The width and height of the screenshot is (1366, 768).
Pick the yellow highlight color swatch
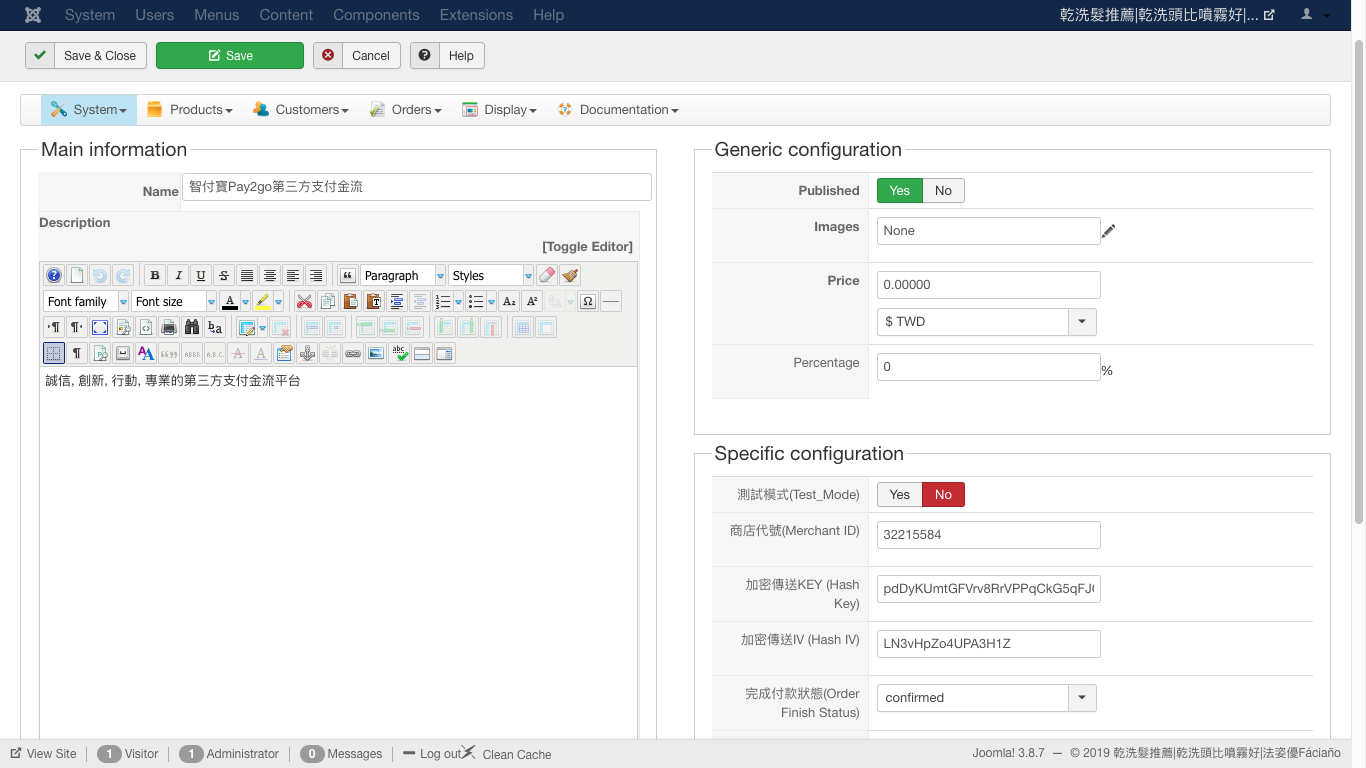coord(262,302)
